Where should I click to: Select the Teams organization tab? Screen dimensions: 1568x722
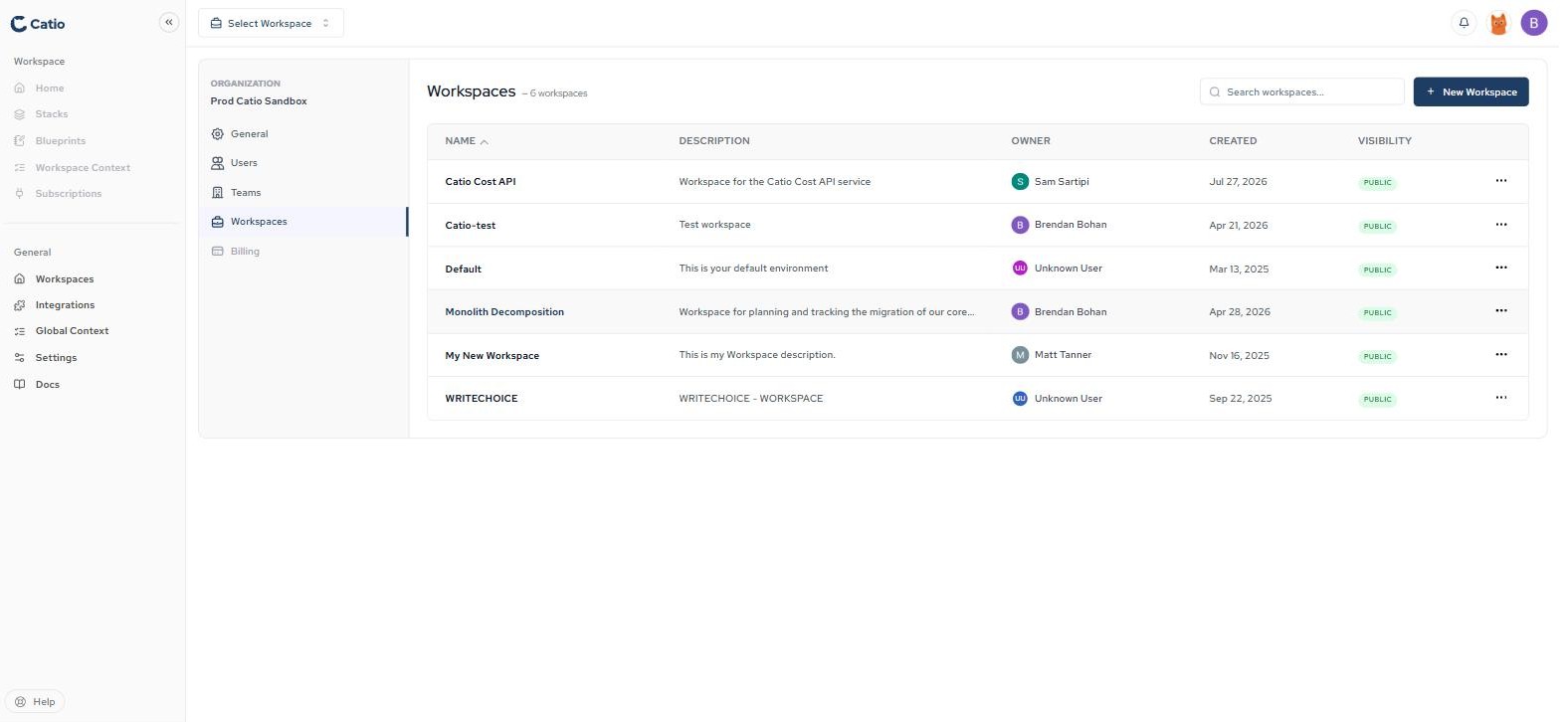tap(304, 193)
